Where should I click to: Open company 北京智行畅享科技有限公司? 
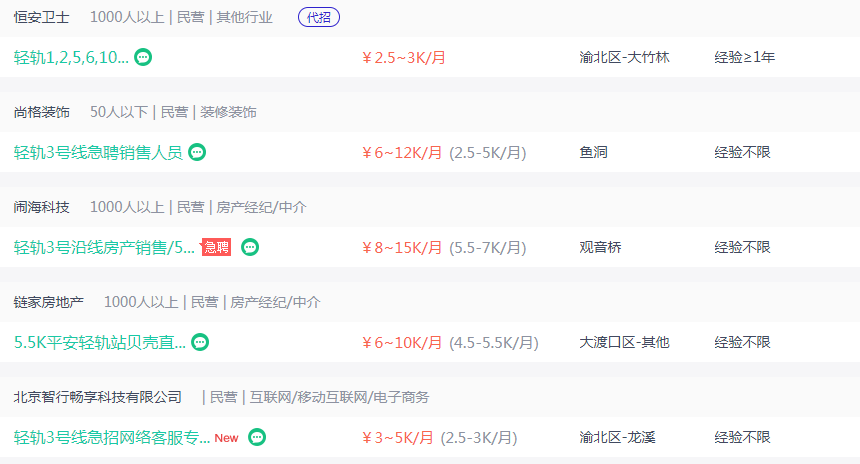point(98,397)
